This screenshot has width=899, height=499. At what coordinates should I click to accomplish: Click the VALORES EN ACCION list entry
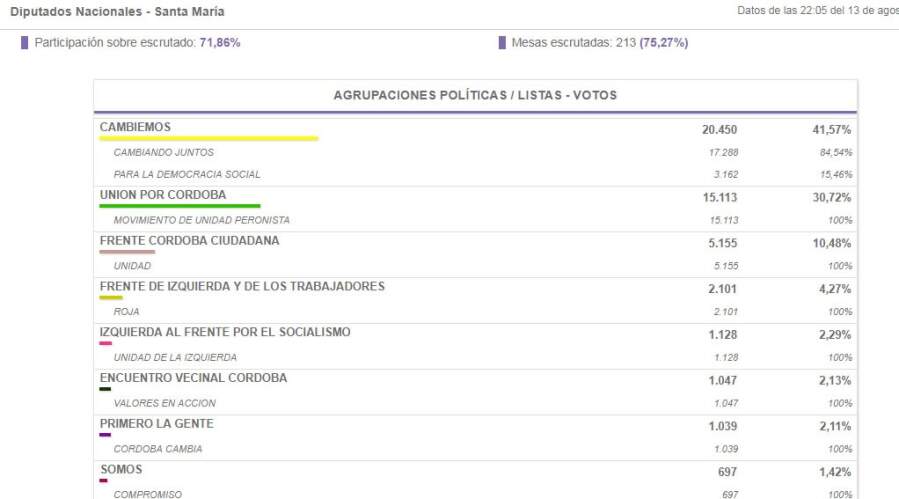pyautogui.click(x=164, y=403)
